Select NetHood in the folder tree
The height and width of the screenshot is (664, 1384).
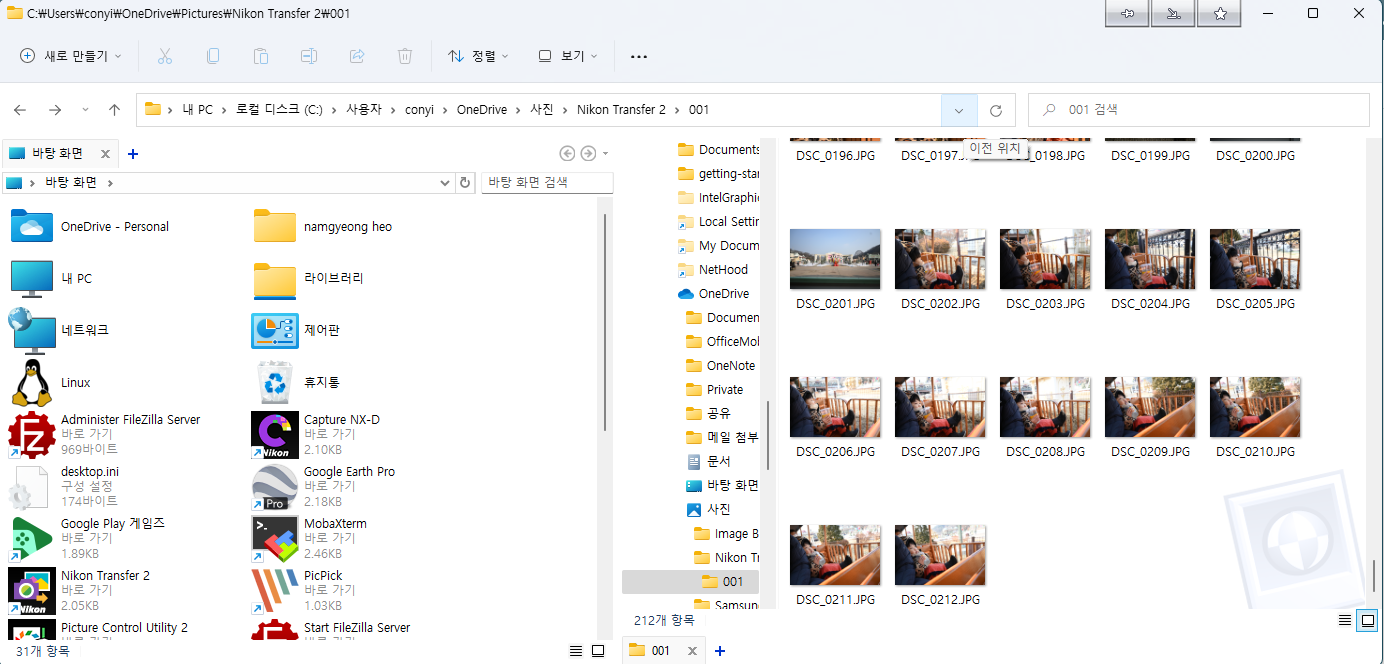point(723,269)
